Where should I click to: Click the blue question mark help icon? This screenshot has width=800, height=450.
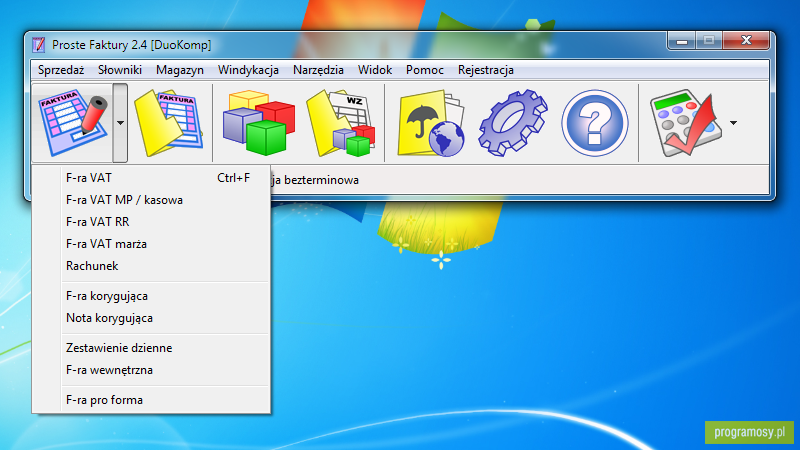pyautogui.click(x=594, y=123)
